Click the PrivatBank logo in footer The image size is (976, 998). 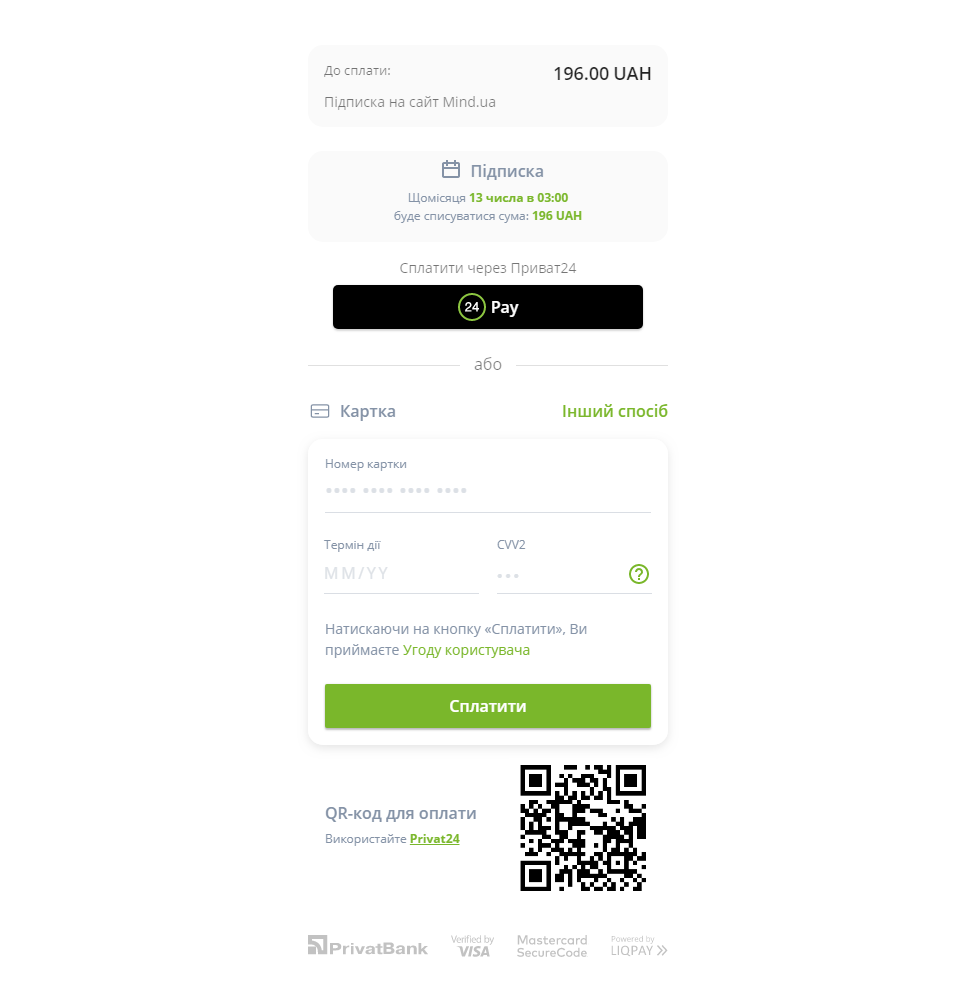coord(368,946)
